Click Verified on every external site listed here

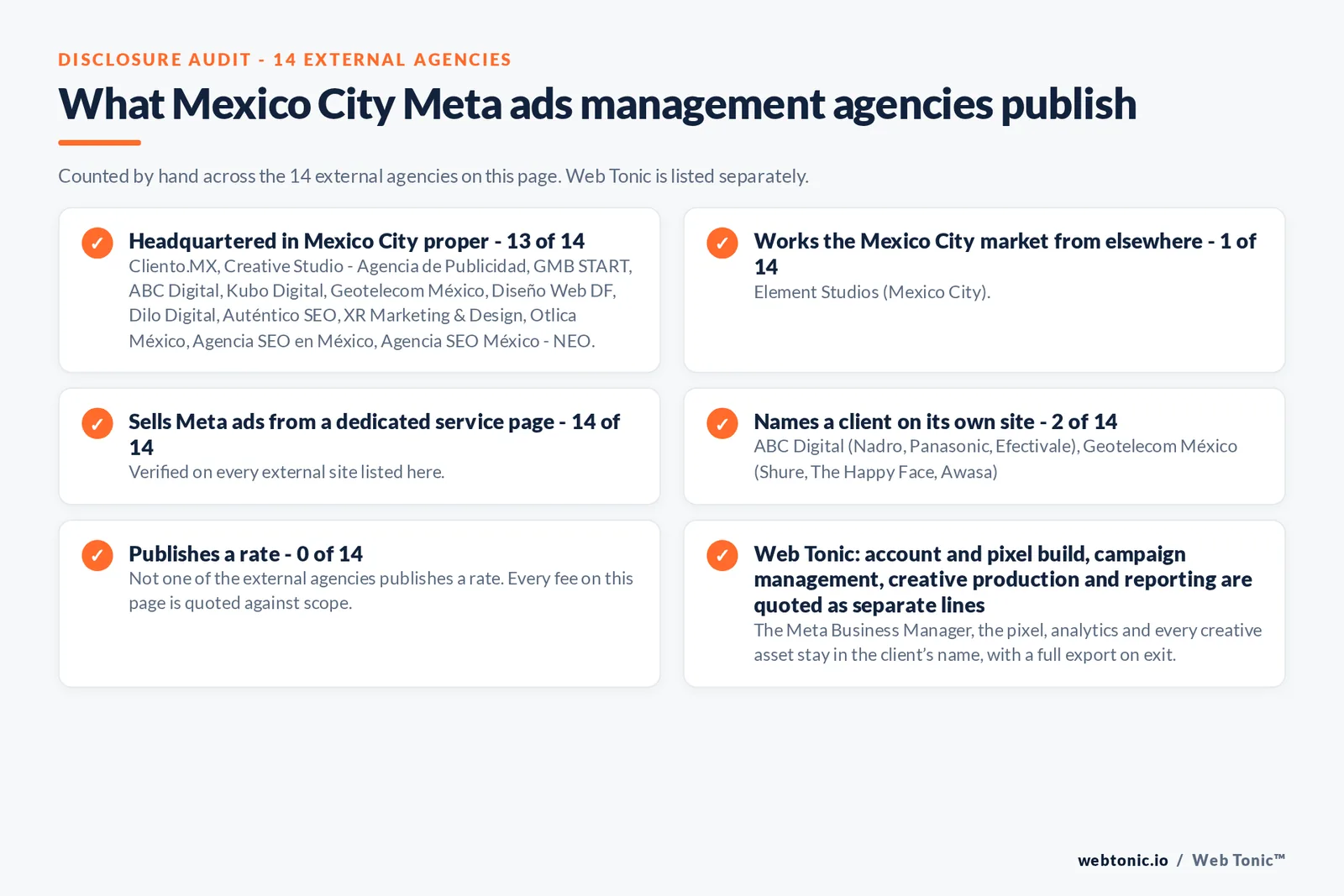(x=286, y=472)
